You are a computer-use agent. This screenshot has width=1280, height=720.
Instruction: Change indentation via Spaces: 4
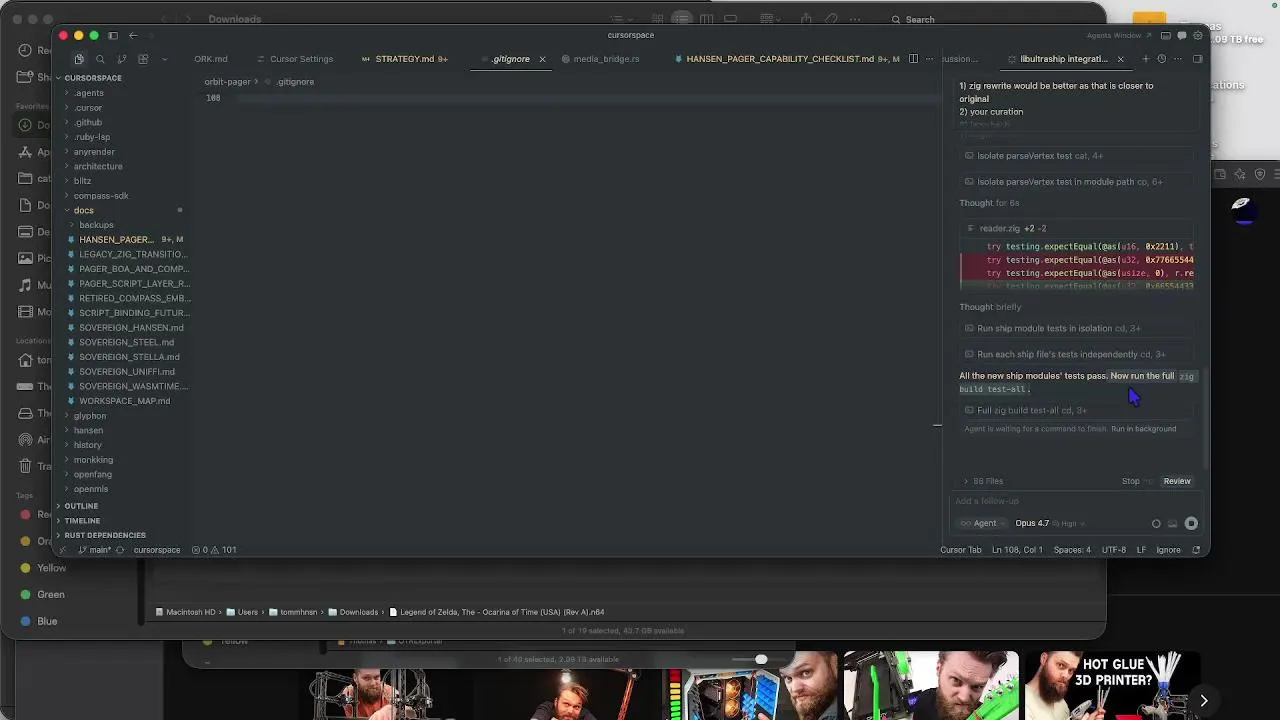(x=1072, y=550)
